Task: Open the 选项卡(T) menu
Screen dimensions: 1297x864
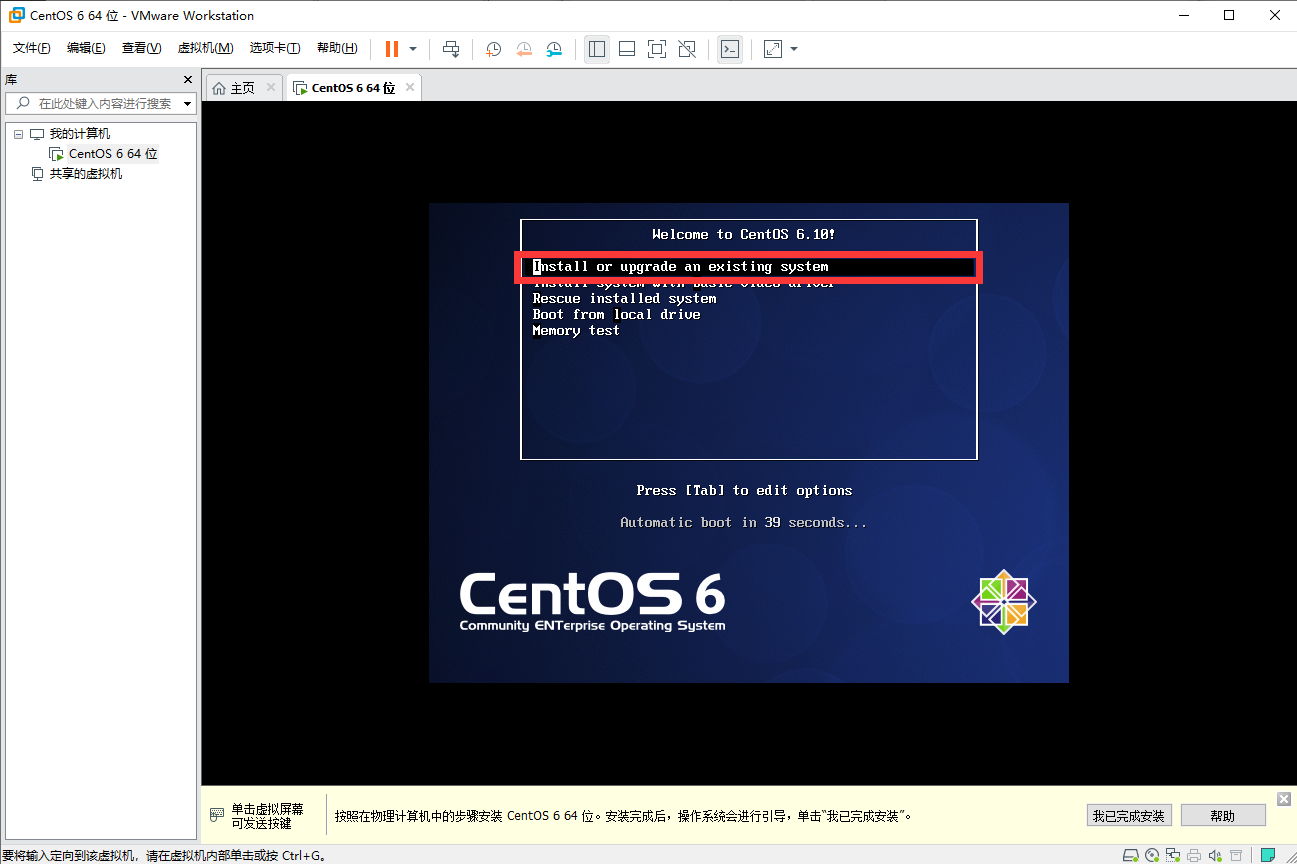Action: (x=275, y=48)
